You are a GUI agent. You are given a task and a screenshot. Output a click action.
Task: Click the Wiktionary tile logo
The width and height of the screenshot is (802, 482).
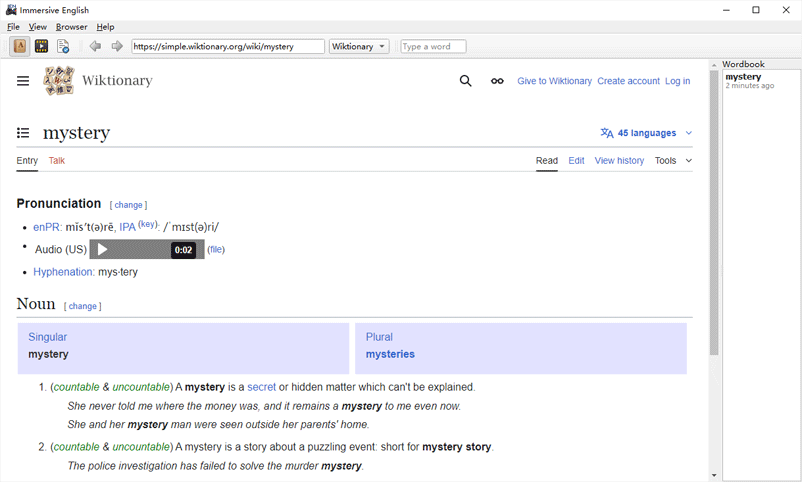pos(59,81)
